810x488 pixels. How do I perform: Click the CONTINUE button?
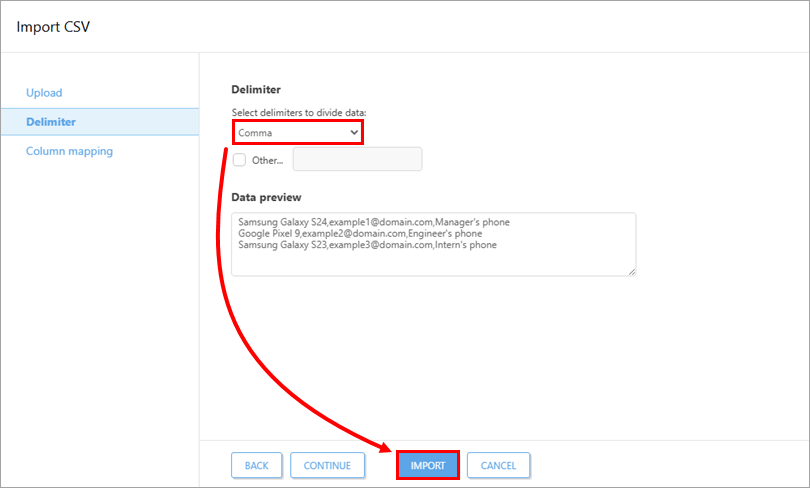[327, 465]
